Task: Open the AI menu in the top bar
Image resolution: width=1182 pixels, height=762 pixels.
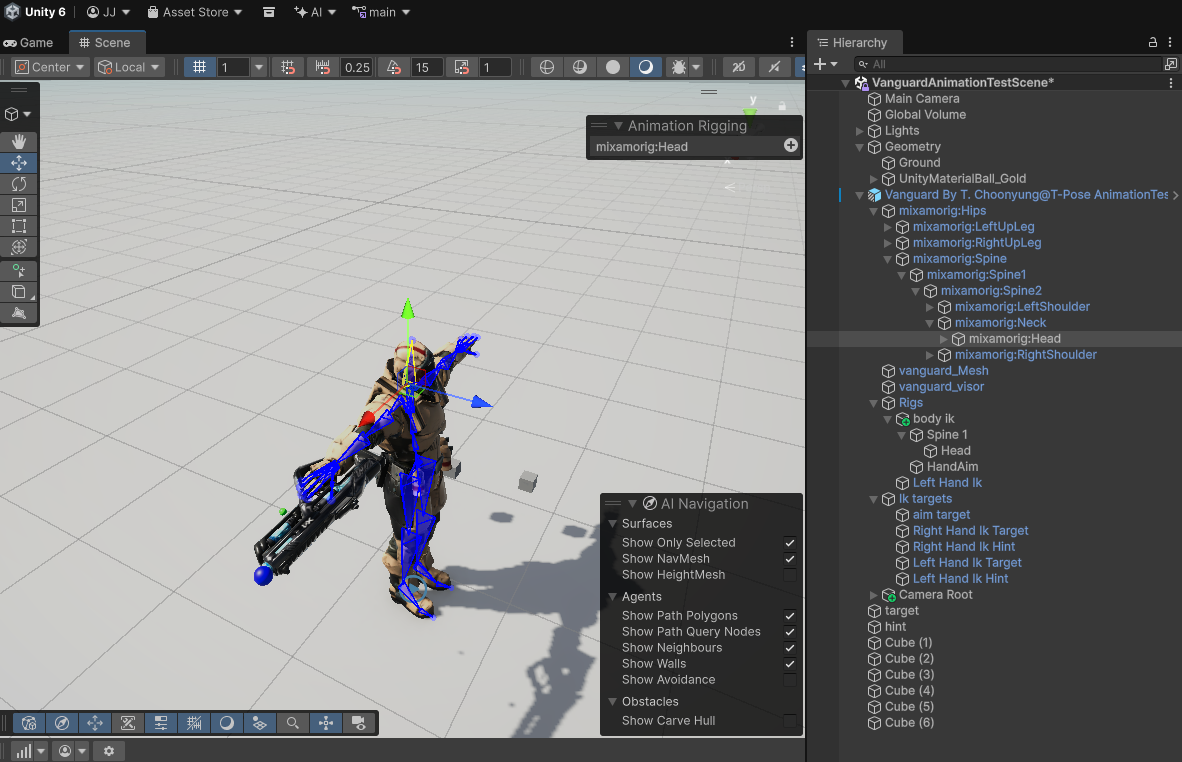Action: [315, 12]
